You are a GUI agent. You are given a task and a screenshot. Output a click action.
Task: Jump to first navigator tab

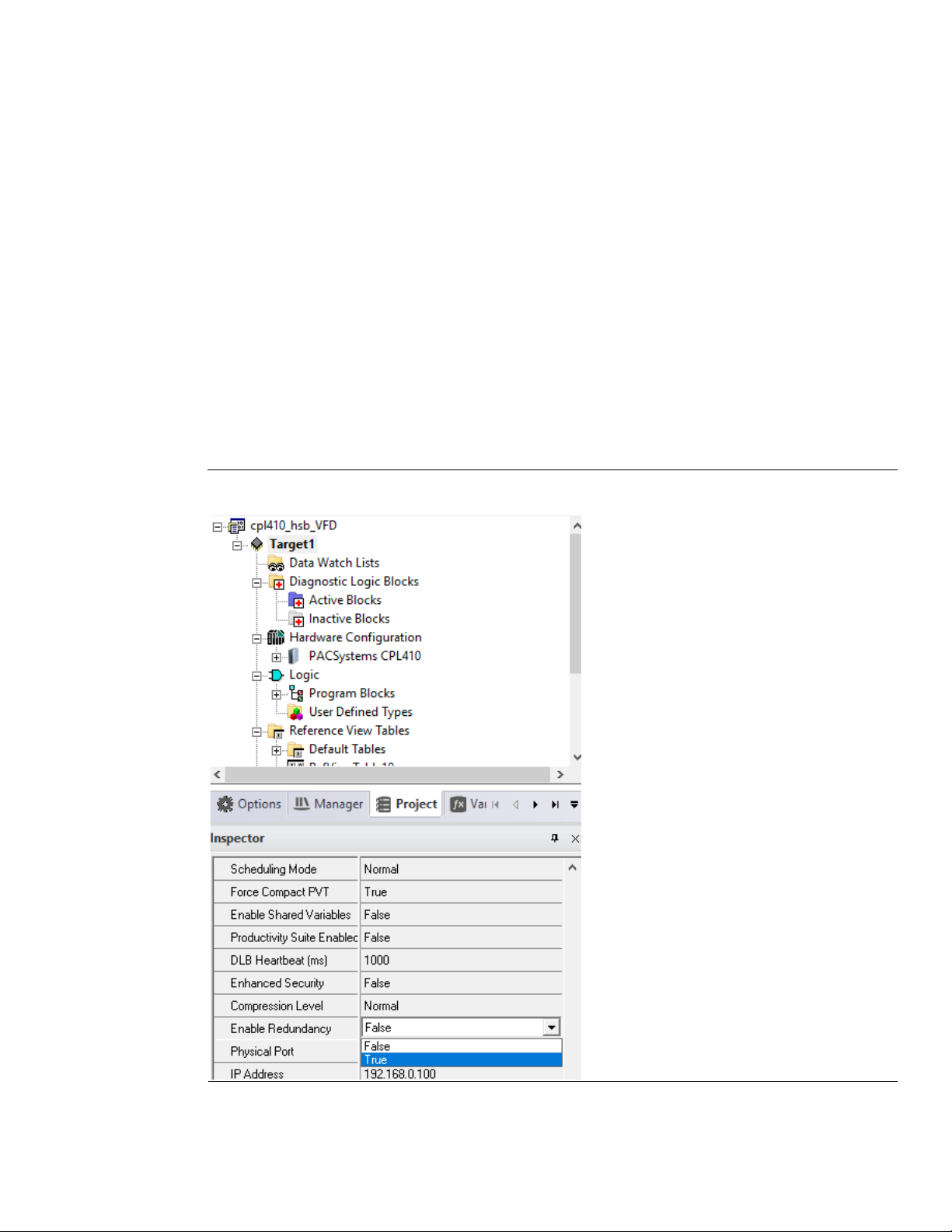point(495,804)
